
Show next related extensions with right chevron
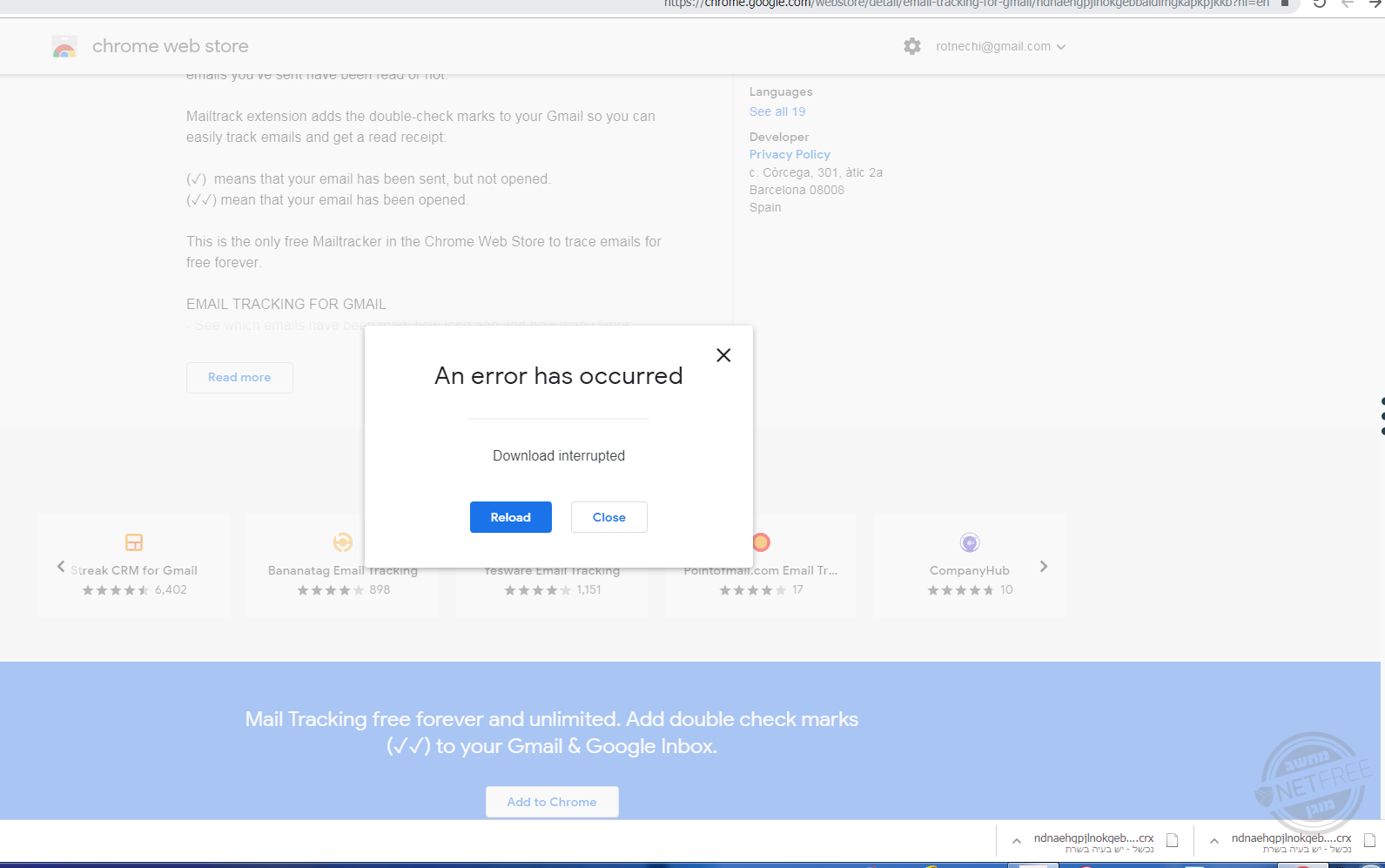[x=1044, y=567]
